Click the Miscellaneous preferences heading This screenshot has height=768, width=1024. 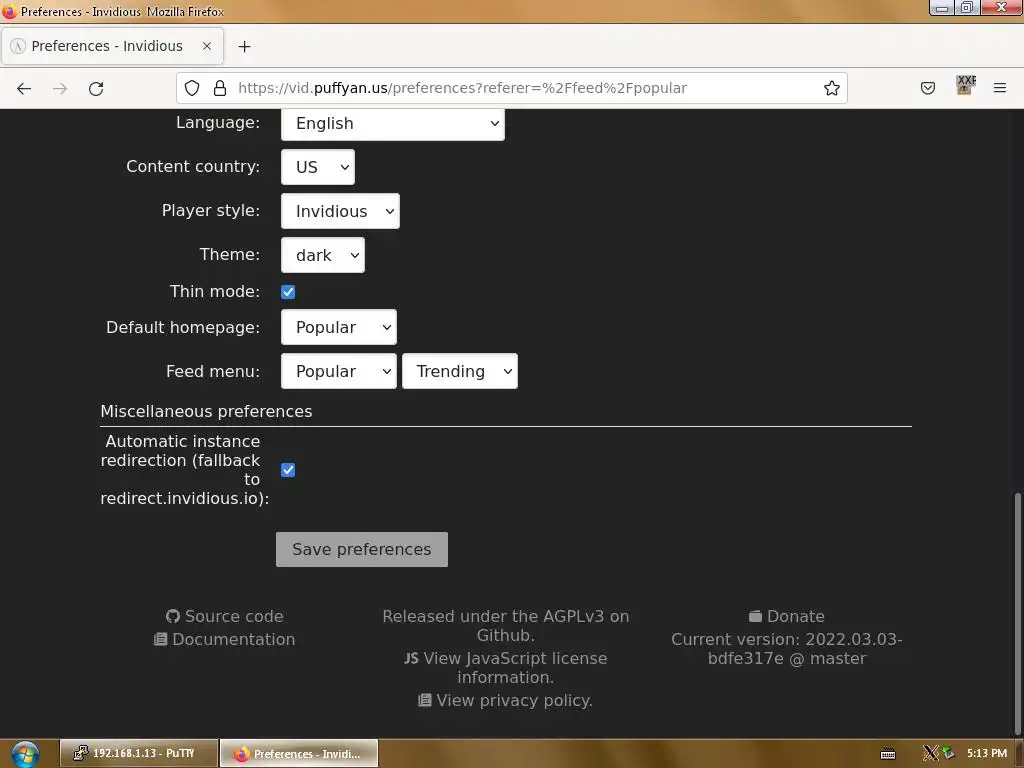[206, 411]
